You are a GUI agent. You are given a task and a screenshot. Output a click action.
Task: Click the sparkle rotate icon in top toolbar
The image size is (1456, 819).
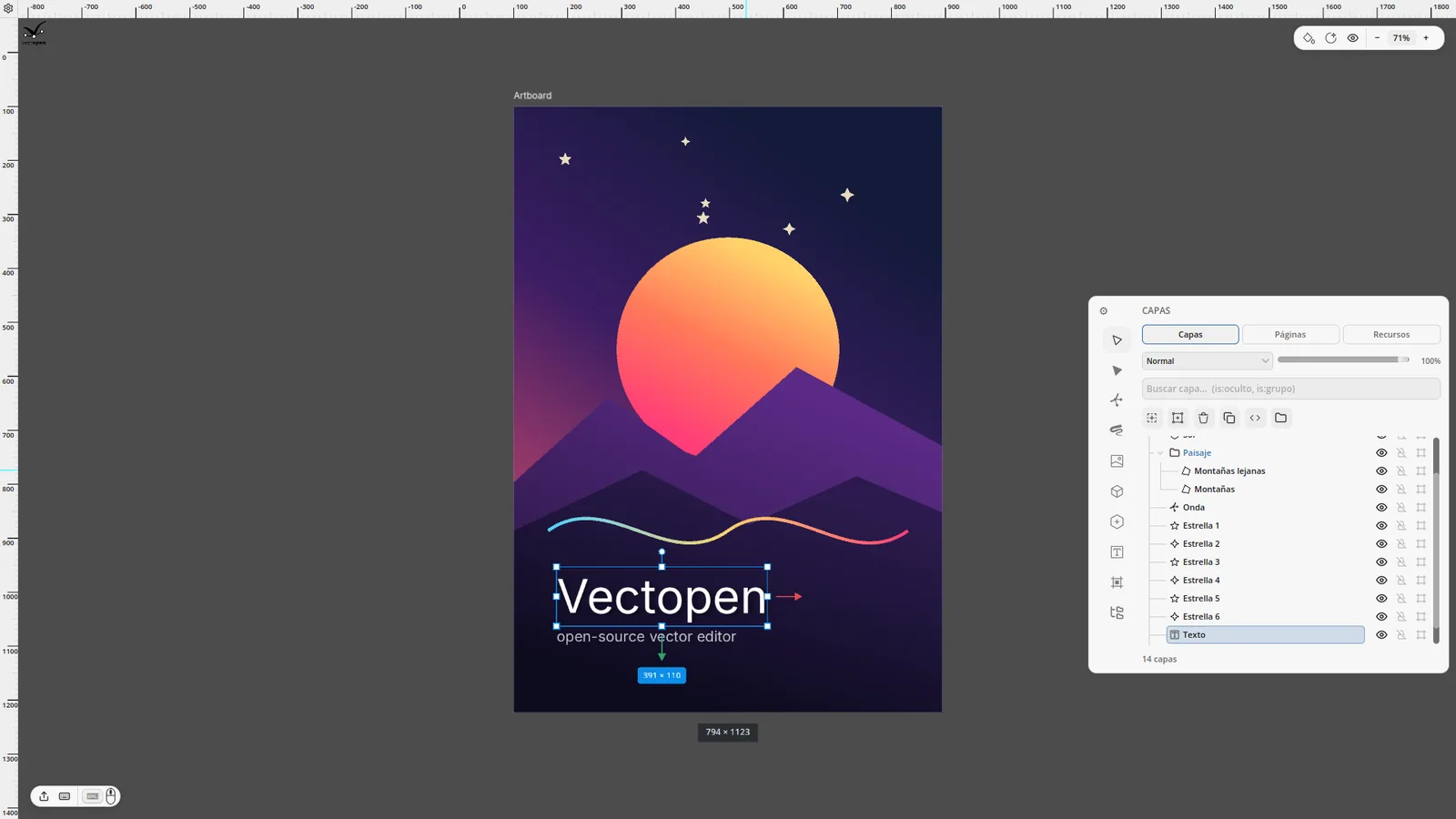pyautogui.click(x=1330, y=38)
